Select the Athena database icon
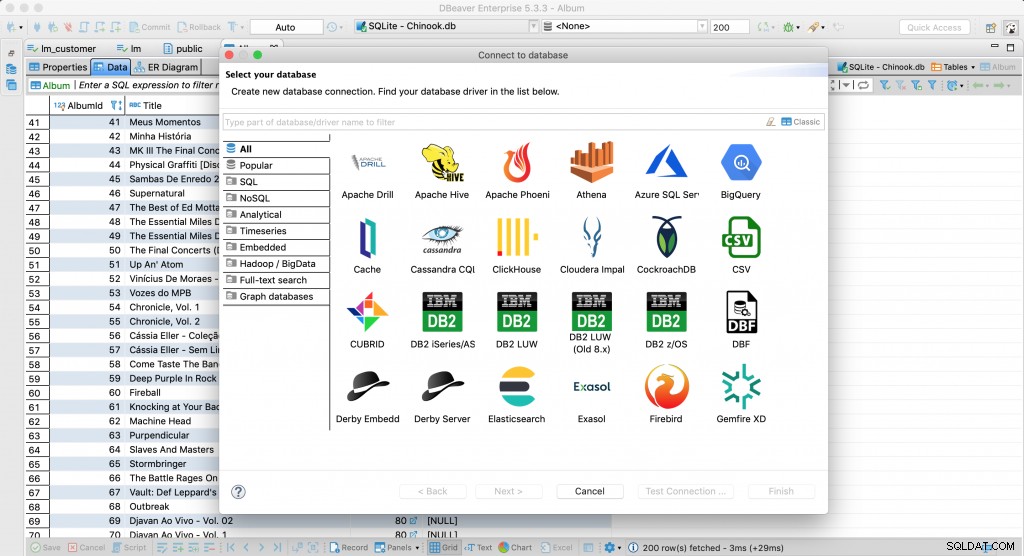1024x556 pixels. click(x=591, y=162)
